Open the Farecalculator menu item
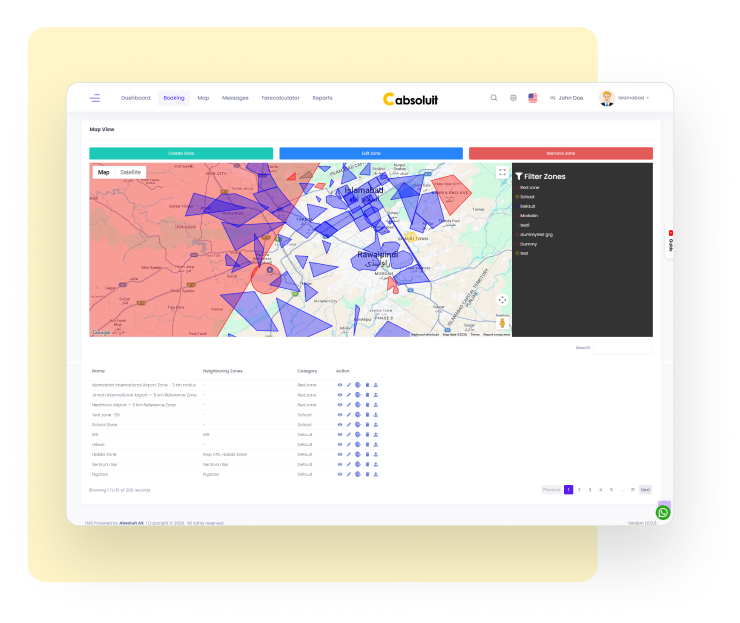Viewport: 740px width, 623px height. point(280,98)
